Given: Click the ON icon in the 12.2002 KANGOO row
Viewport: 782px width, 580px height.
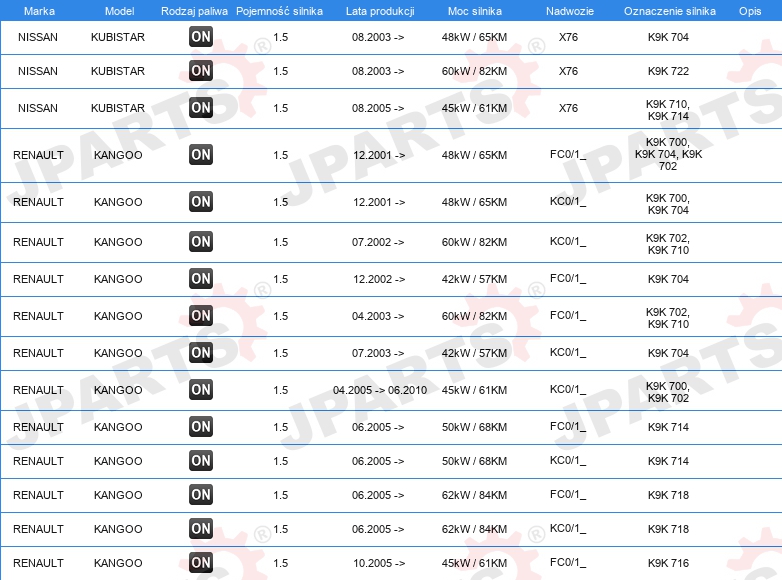Looking at the screenshot, I should [201, 278].
